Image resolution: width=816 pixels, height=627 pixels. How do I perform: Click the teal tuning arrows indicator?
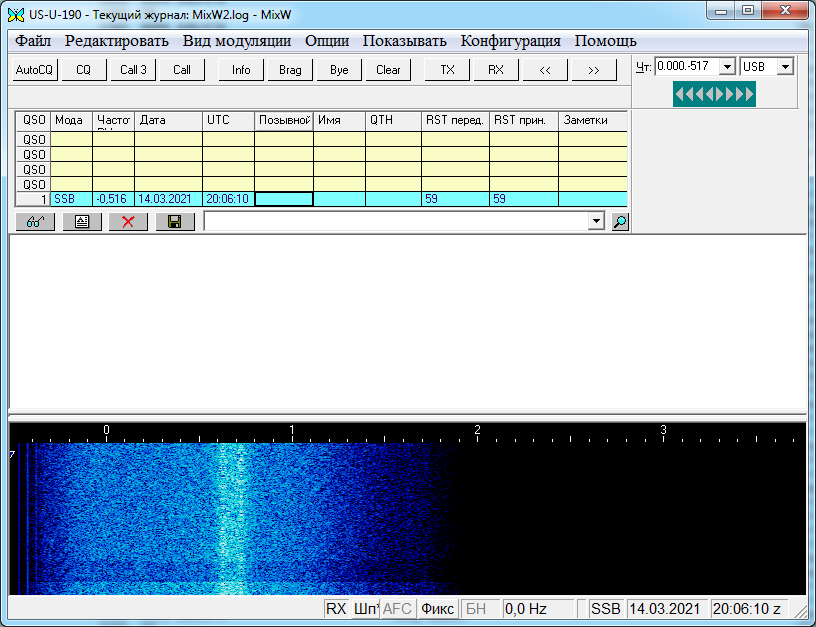[714, 94]
